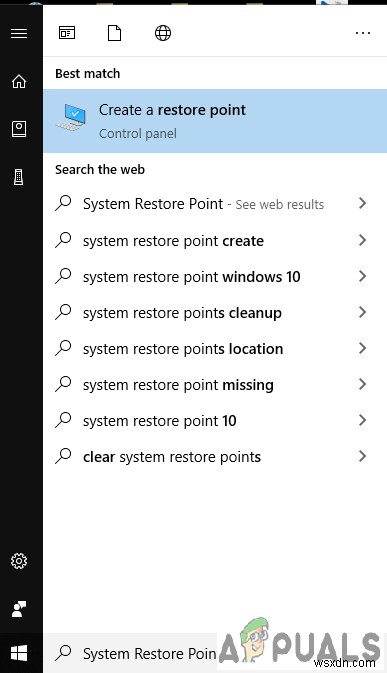Click the search box containing System Restore Point
This screenshot has width=387, height=673.
coord(215,653)
